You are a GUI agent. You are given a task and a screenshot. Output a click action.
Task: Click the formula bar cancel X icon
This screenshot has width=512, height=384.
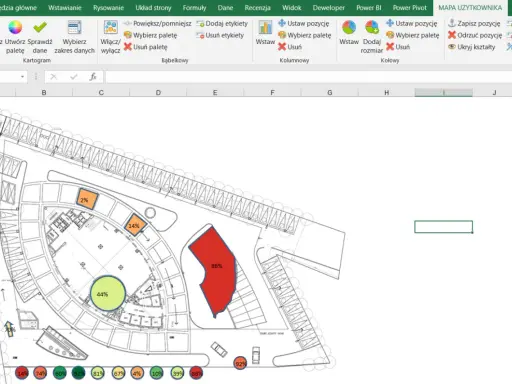pyautogui.click(x=54, y=77)
